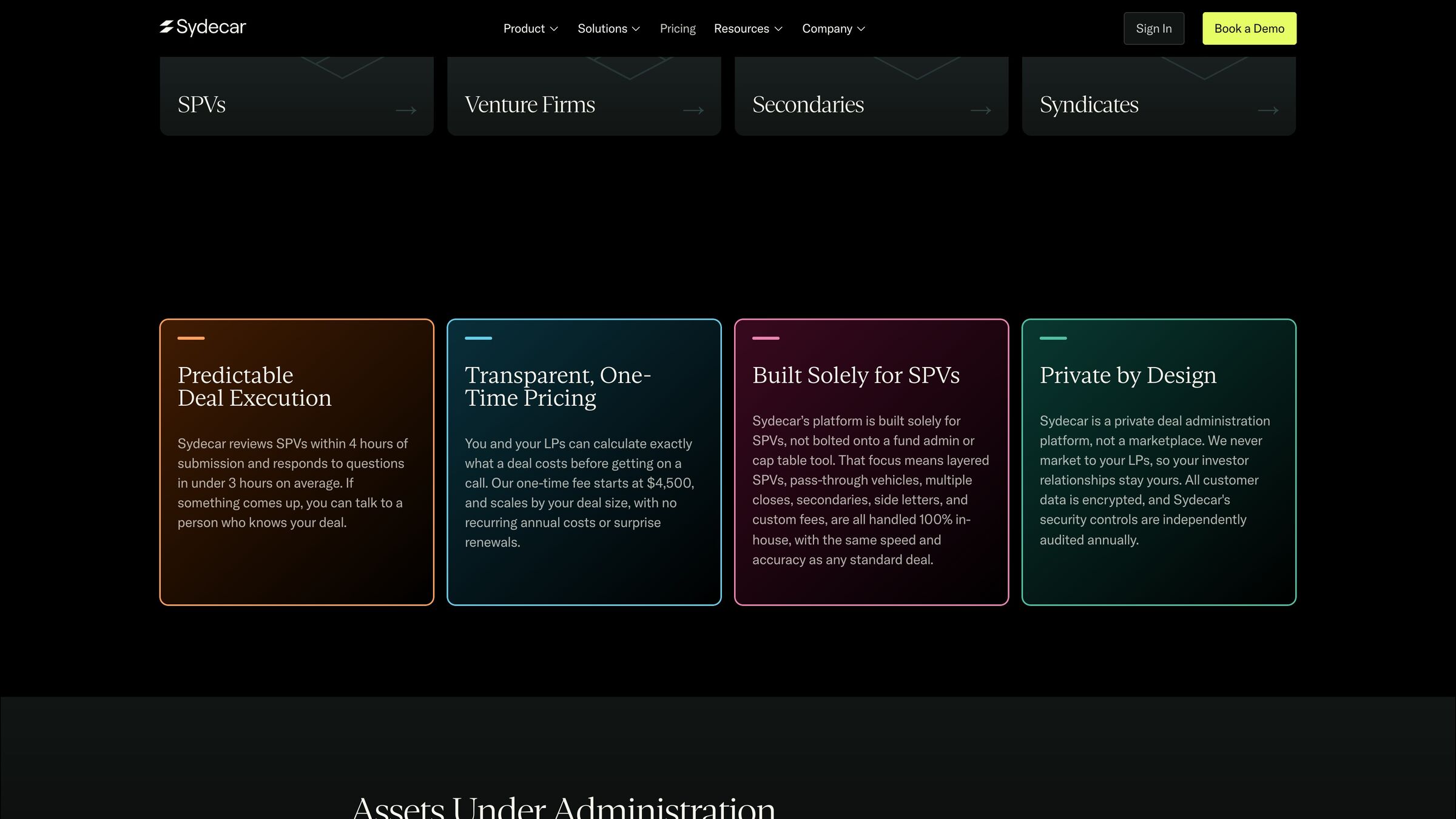Viewport: 1456px width, 819px height.
Task: Expand the Company dropdown menu
Action: [834, 29]
